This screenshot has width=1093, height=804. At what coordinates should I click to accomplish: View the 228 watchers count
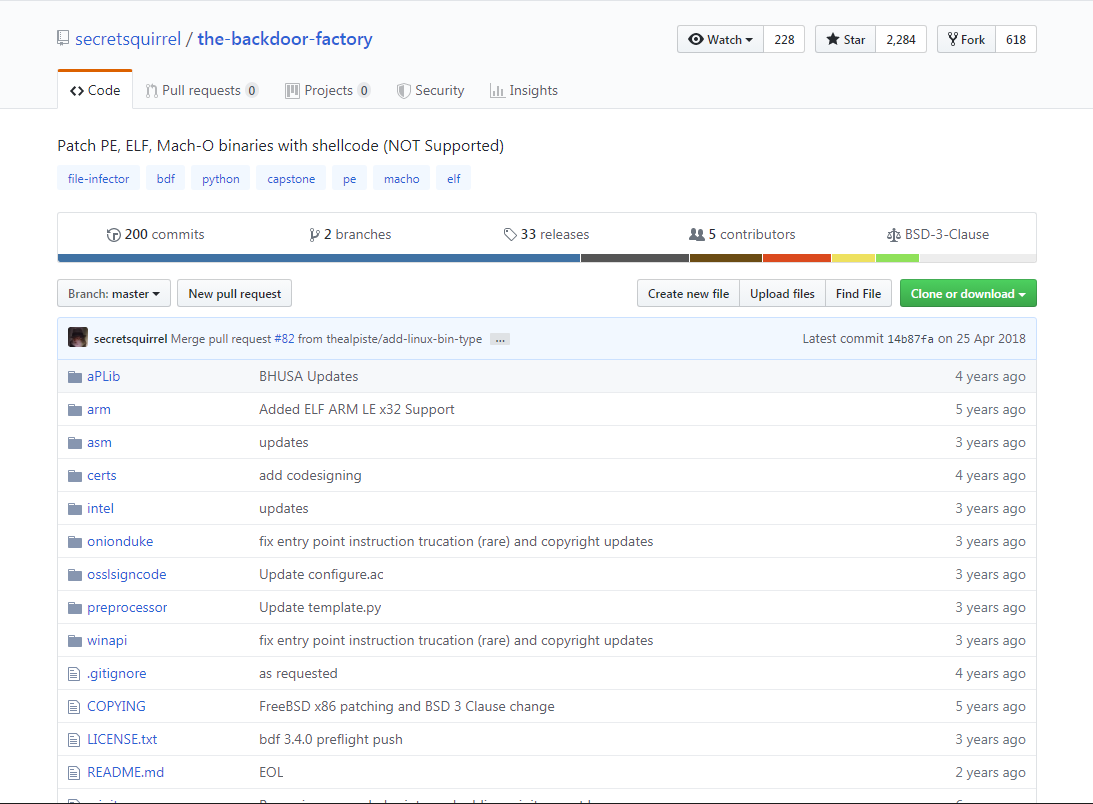point(784,40)
